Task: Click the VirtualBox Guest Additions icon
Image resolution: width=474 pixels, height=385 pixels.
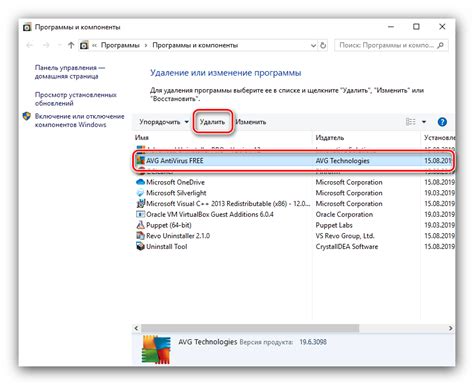Action: pos(140,214)
